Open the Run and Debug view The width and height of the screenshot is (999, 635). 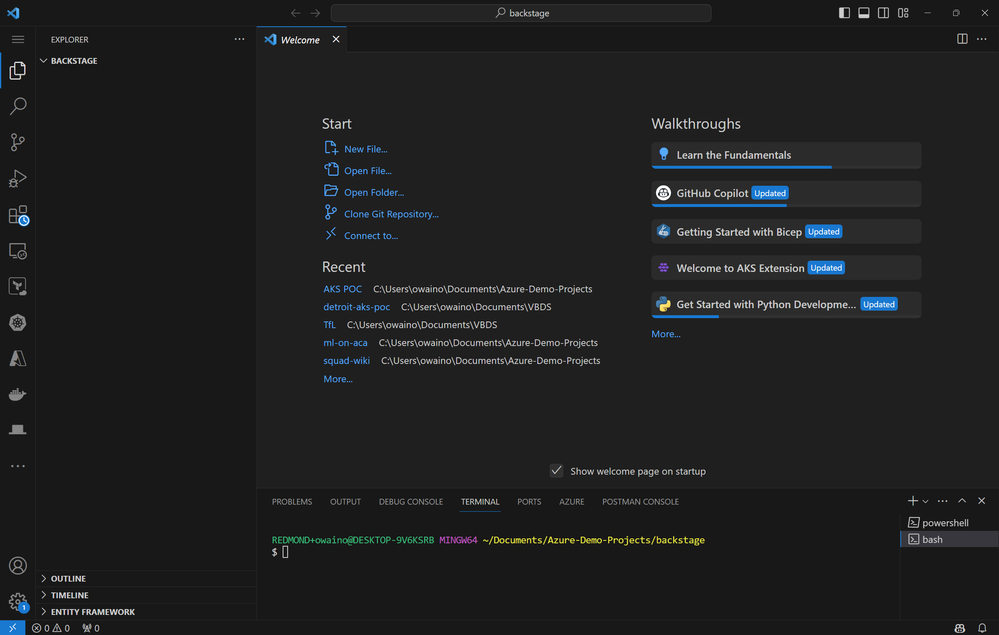[x=17, y=178]
